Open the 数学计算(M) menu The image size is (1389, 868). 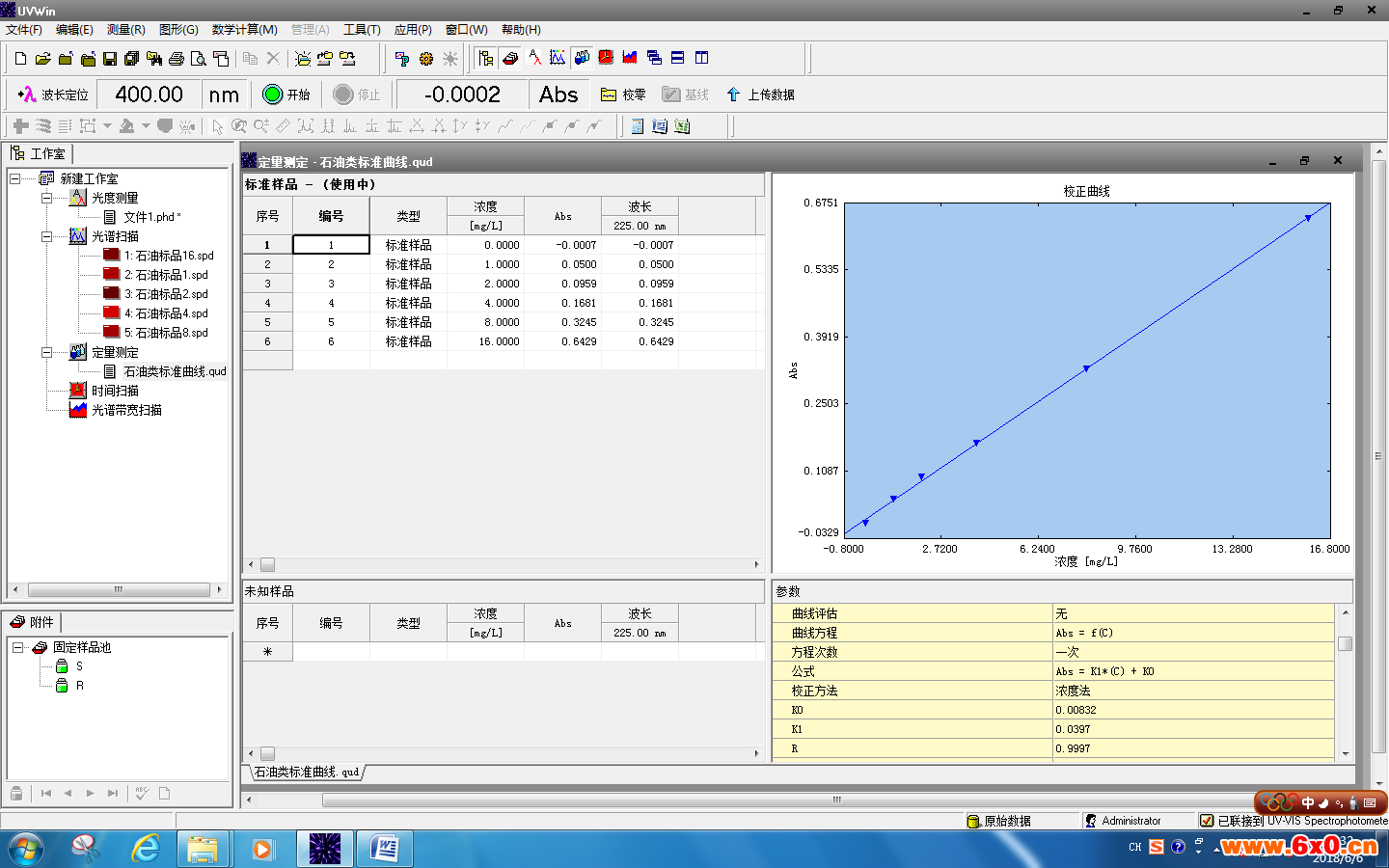click(x=244, y=30)
